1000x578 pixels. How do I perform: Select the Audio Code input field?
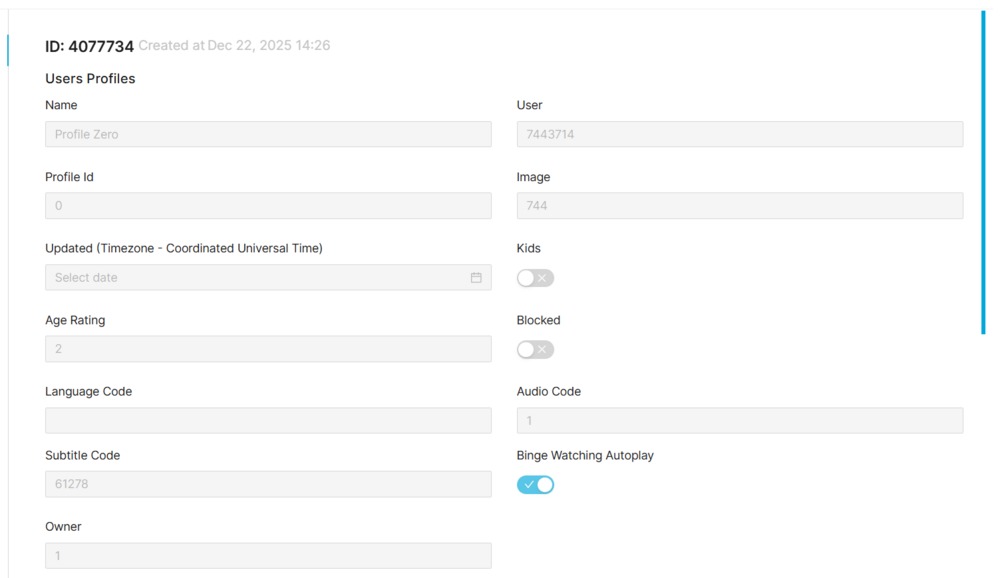coord(739,420)
